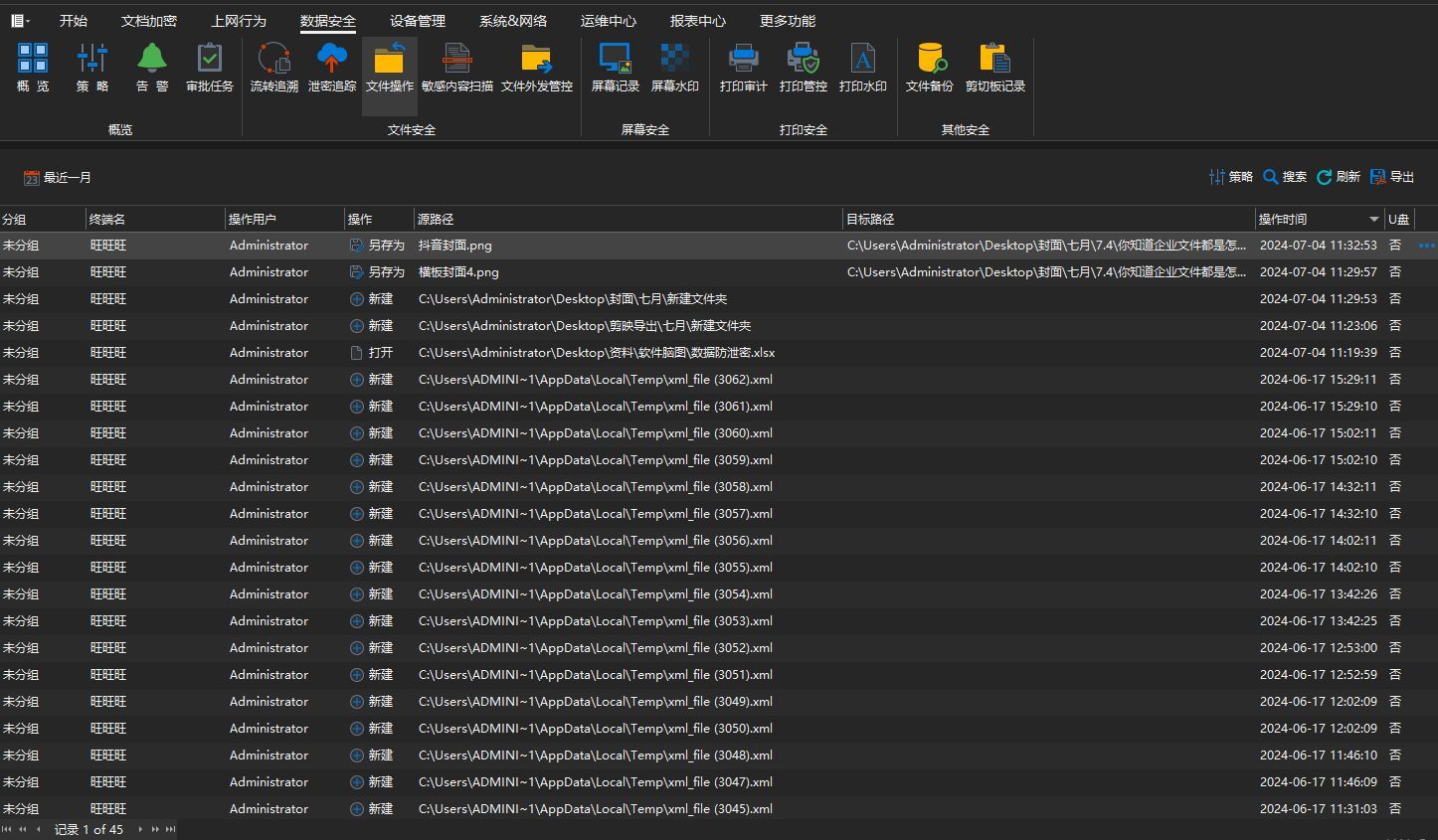The width and height of the screenshot is (1438, 840).
Task: Open the 更多功能 tab
Action: (788, 20)
